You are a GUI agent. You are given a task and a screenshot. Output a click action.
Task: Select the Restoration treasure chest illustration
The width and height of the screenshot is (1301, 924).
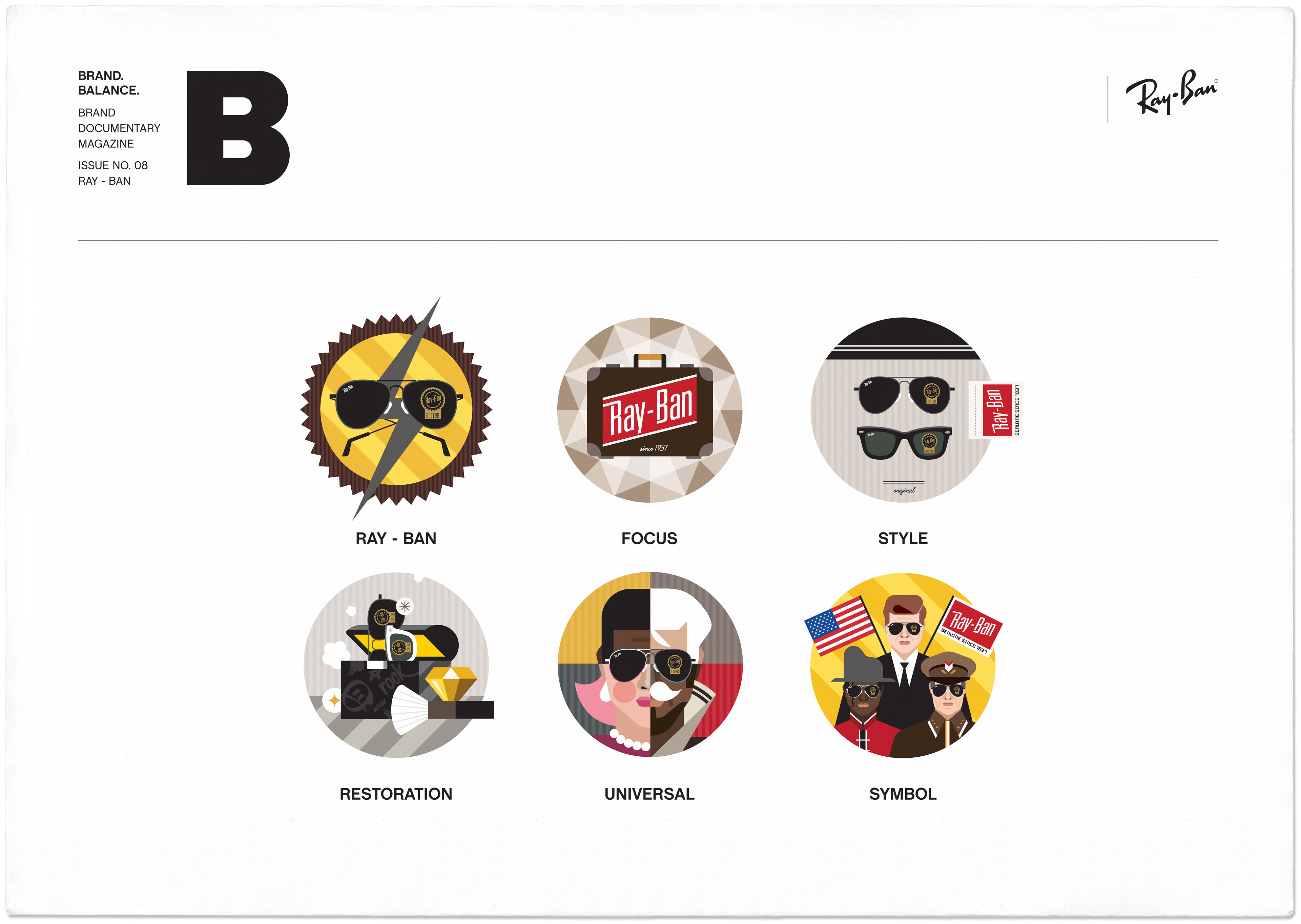click(x=397, y=665)
